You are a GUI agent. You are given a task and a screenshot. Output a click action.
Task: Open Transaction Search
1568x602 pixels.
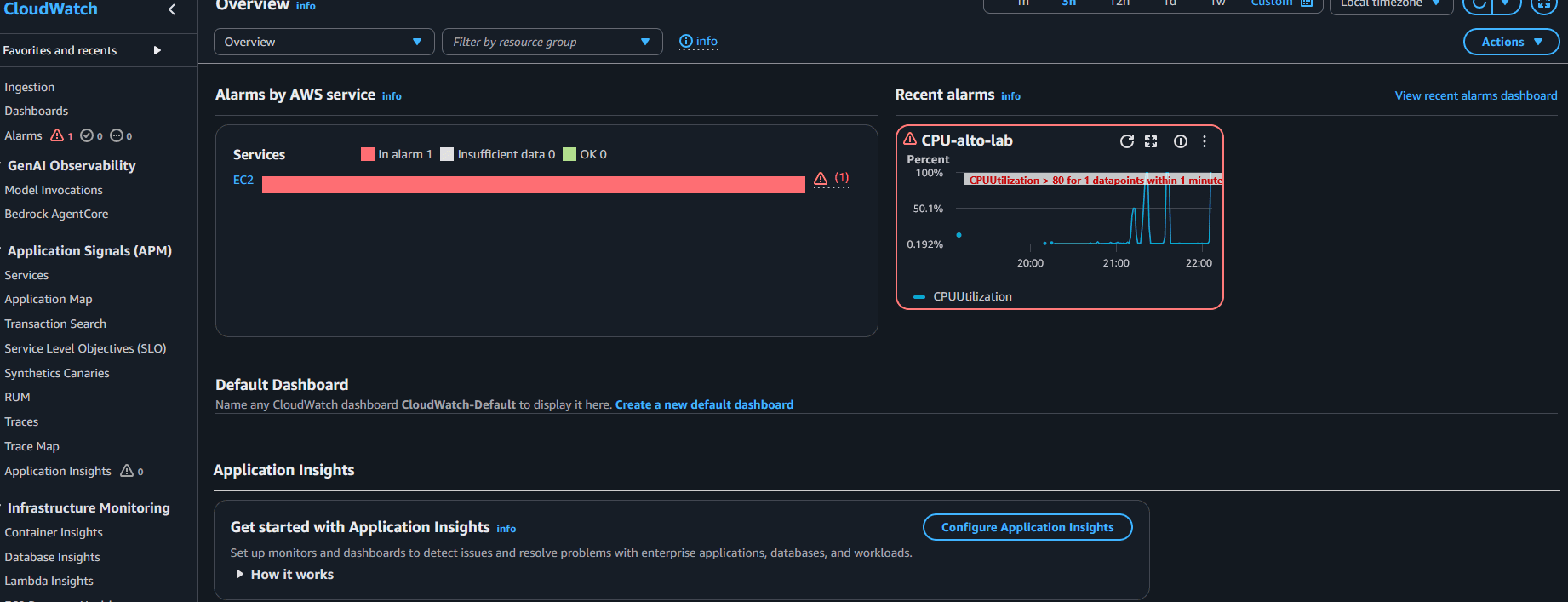55,324
